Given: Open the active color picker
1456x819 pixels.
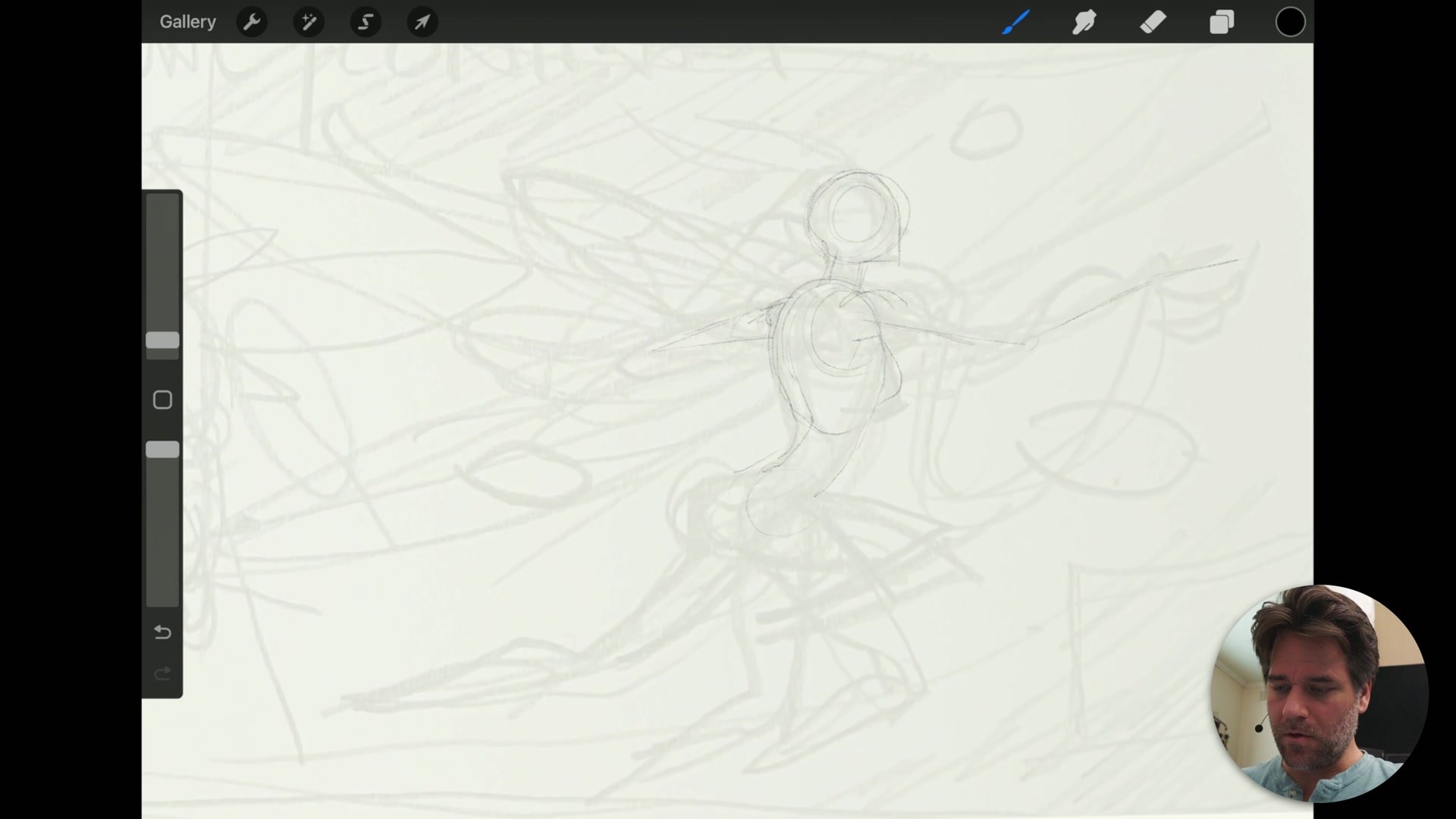Looking at the screenshot, I should (x=1290, y=22).
